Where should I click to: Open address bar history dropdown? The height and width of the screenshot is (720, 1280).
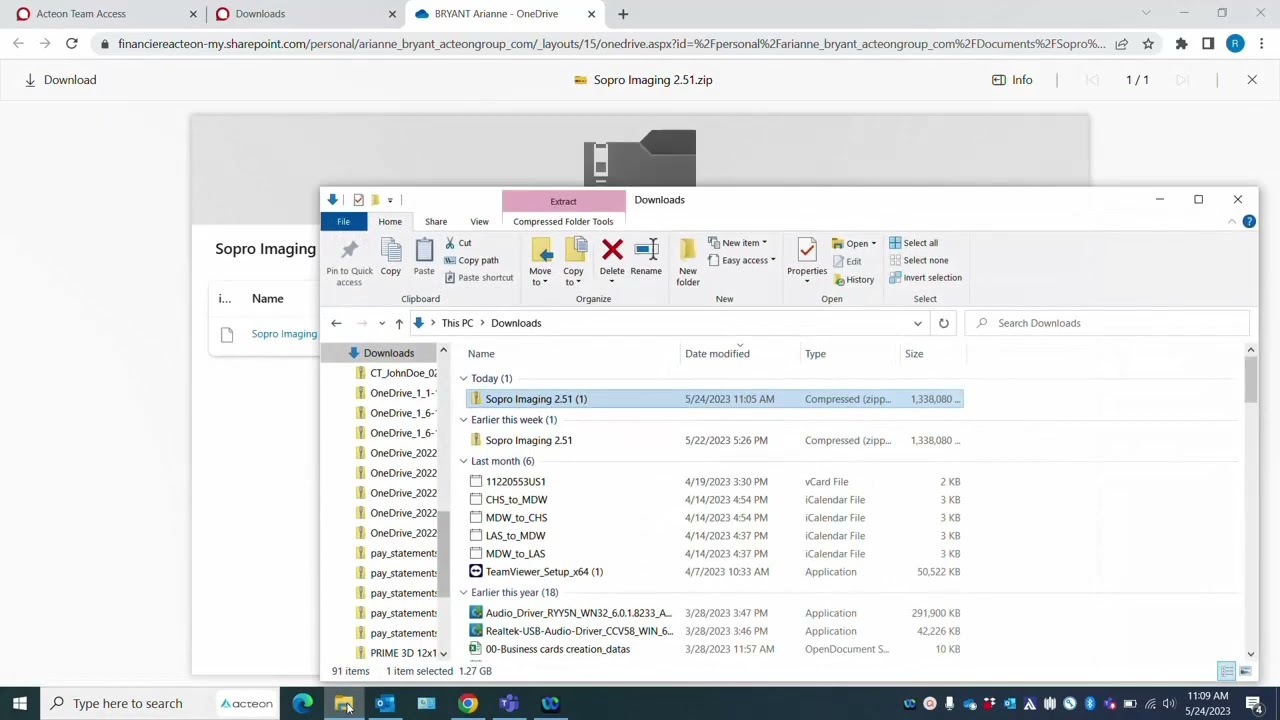point(917,323)
